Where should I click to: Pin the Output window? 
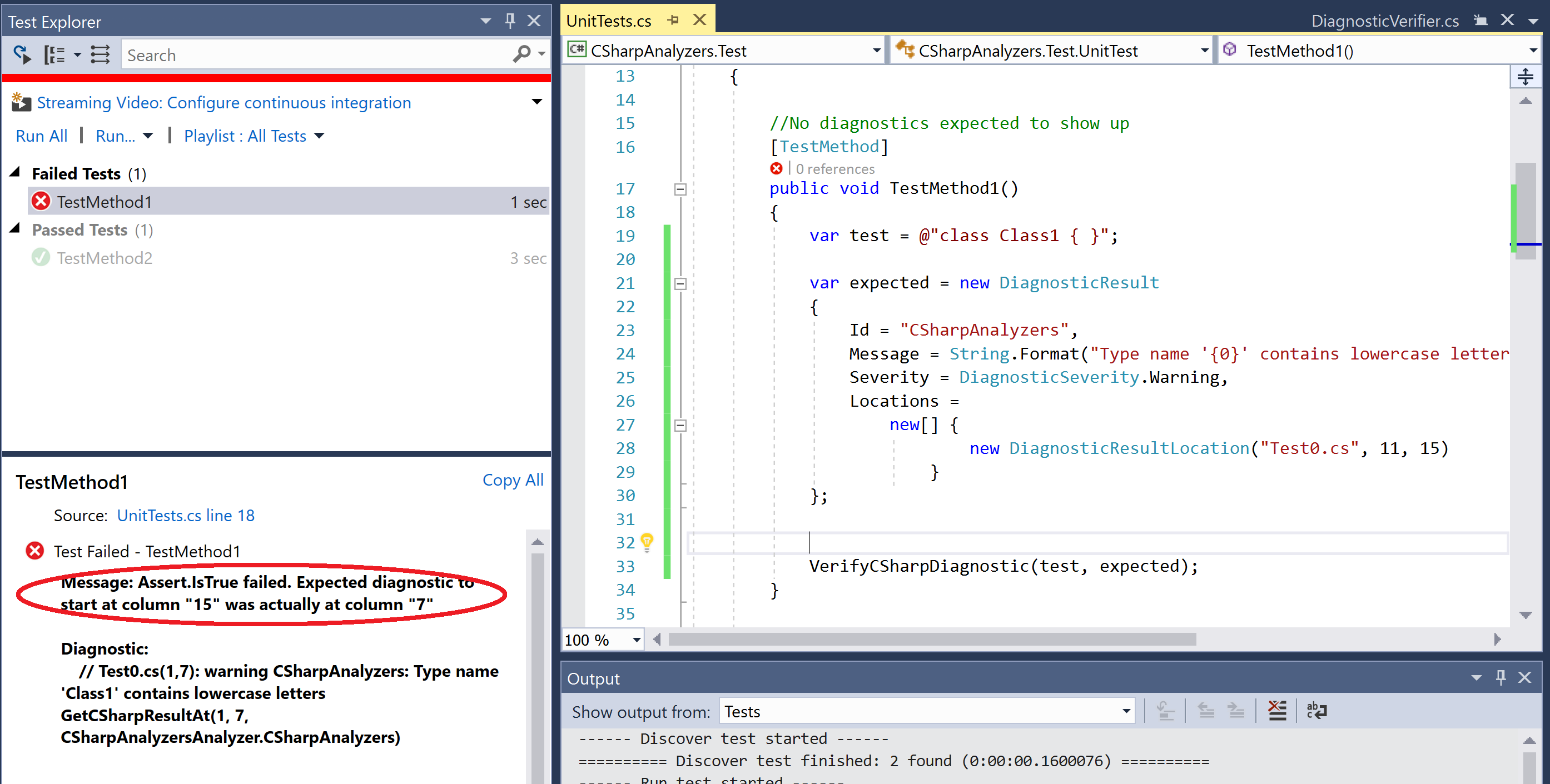point(1501,677)
